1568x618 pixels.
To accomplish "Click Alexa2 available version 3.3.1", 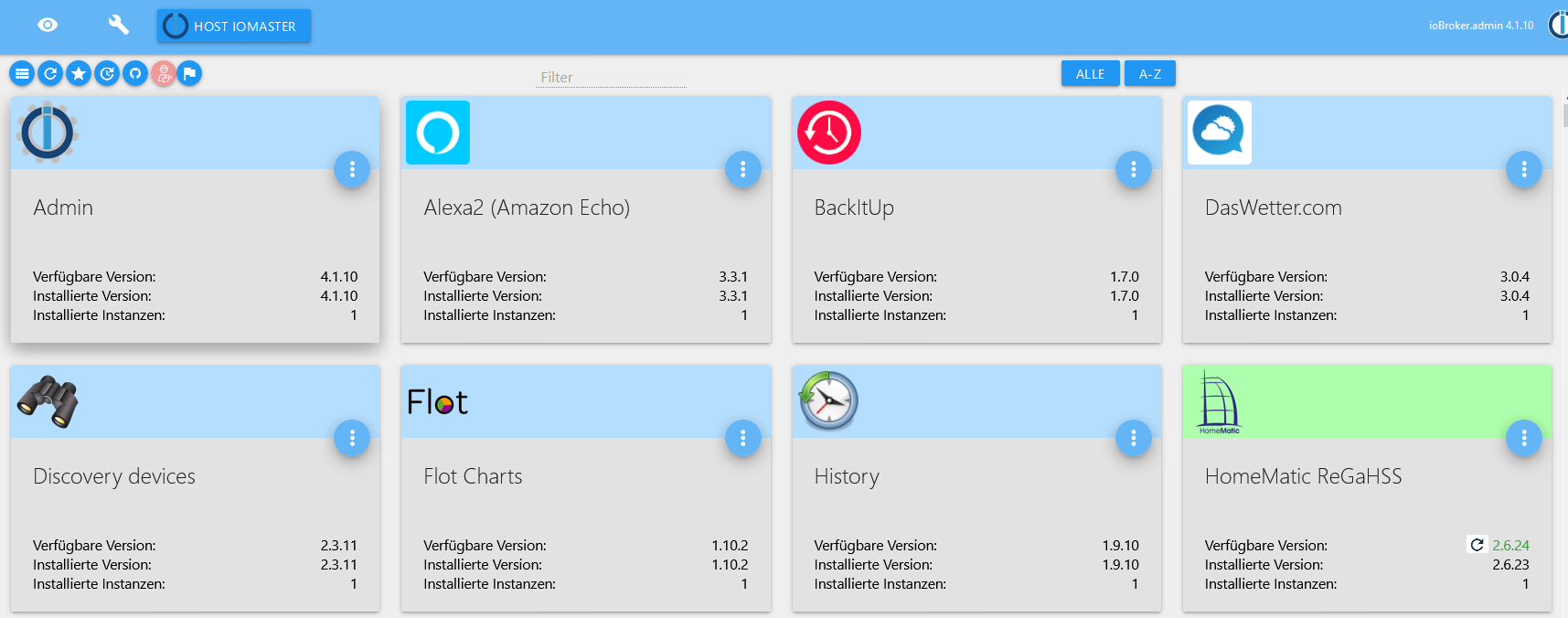I will tap(733, 276).
